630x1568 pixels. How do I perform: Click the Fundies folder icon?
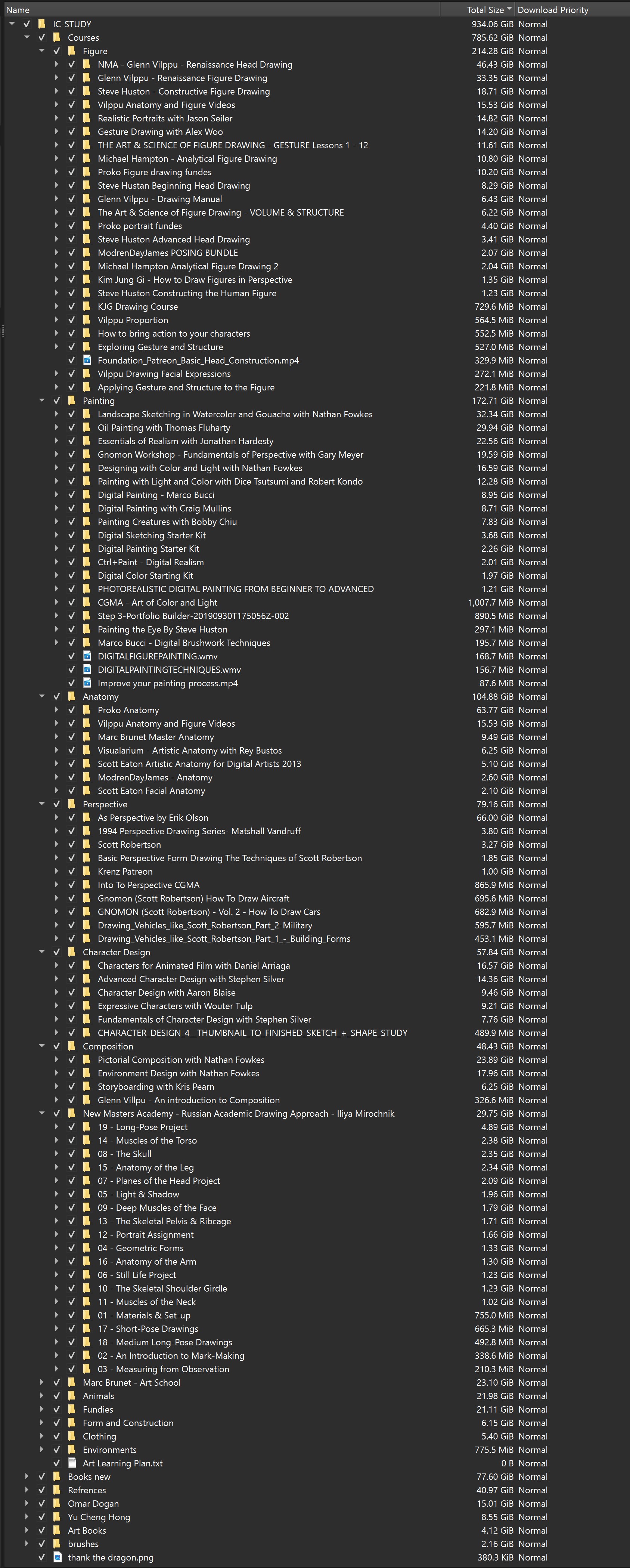tap(72, 1408)
